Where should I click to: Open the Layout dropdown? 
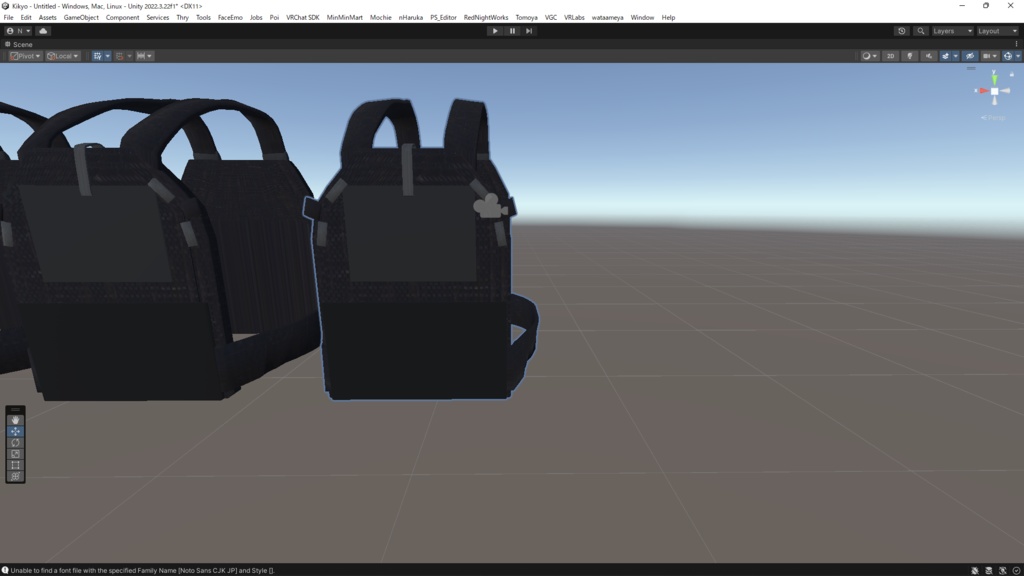[x=999, y=31]
